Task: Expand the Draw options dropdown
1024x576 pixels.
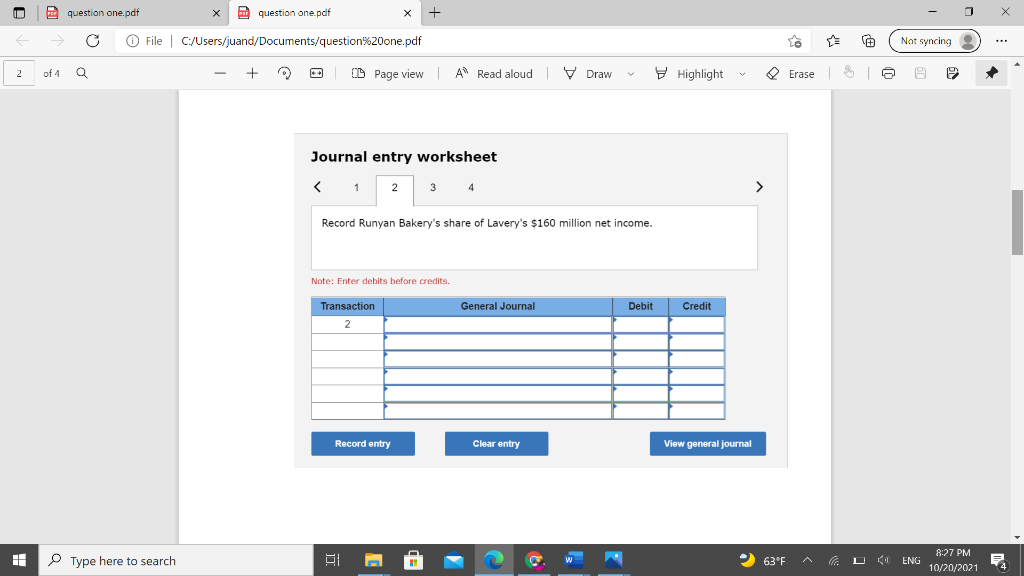Action: (x=631, y=74)
